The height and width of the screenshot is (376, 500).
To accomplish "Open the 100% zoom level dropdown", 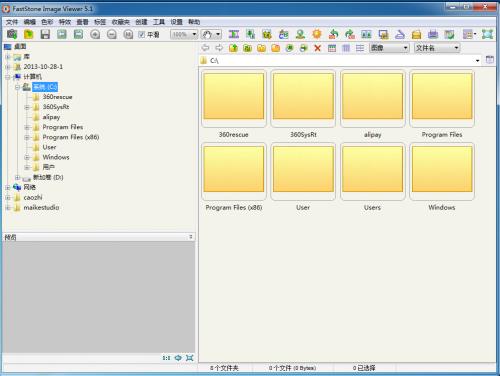I will [194, 34].
